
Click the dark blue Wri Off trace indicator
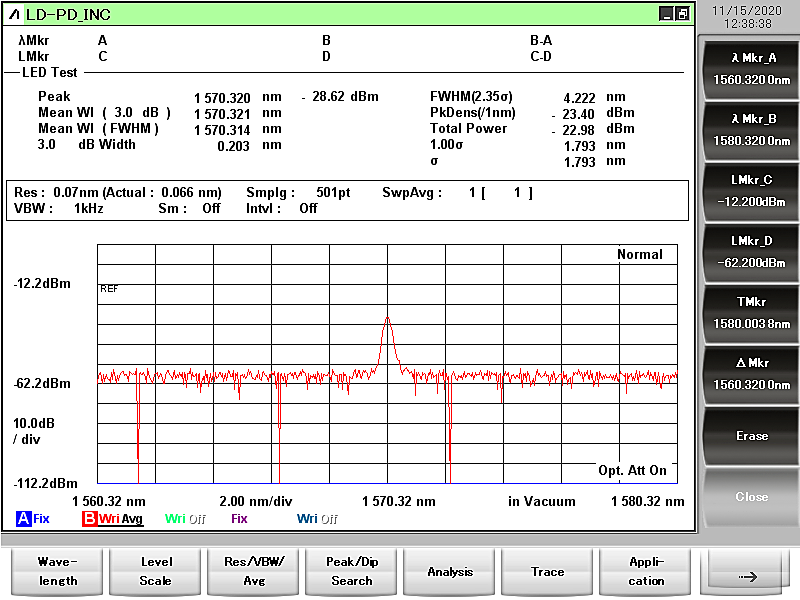tap(317, 519)
